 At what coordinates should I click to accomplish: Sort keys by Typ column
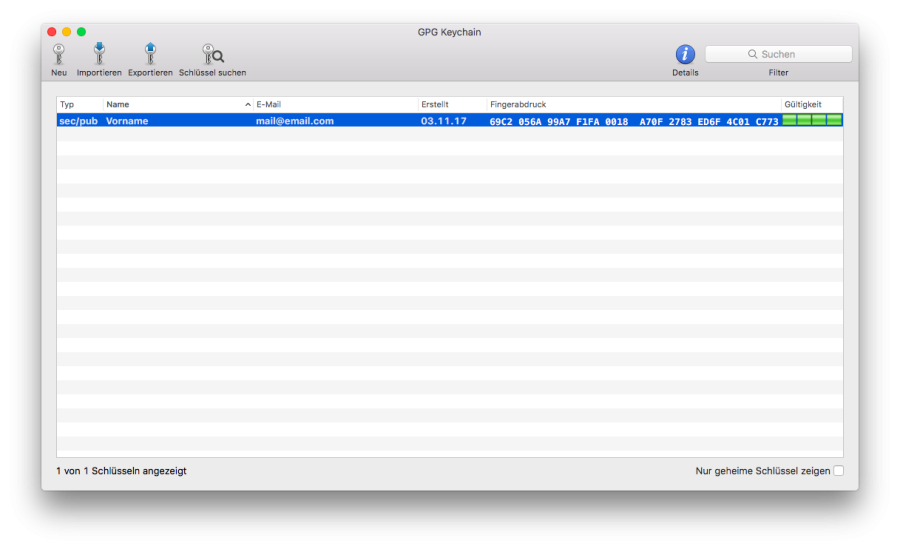[78, 104]
